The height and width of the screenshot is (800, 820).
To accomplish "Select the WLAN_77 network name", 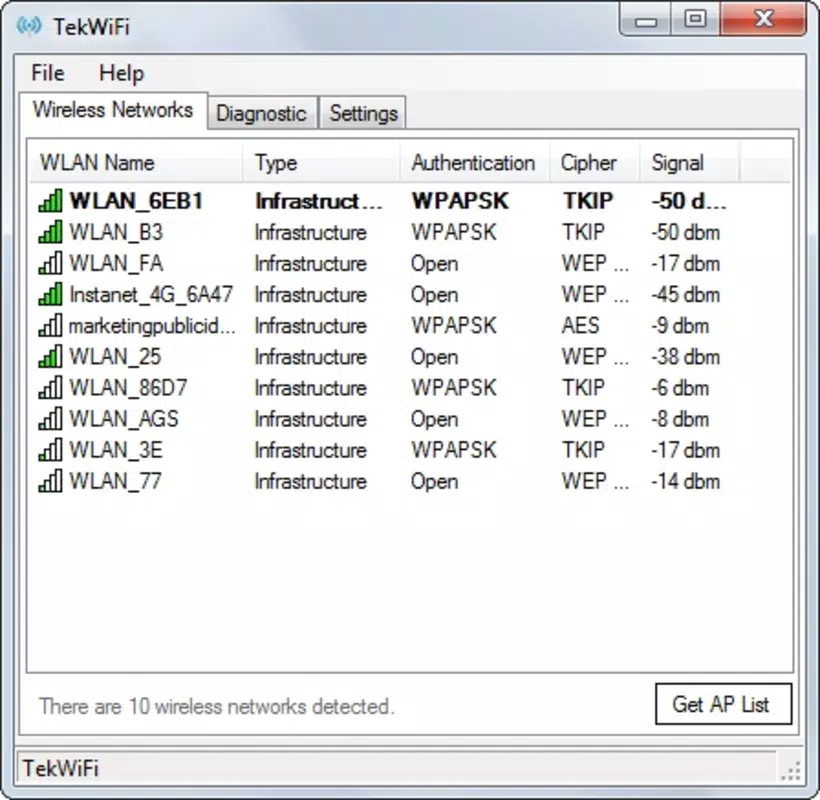I will click(x=115, y=481).
